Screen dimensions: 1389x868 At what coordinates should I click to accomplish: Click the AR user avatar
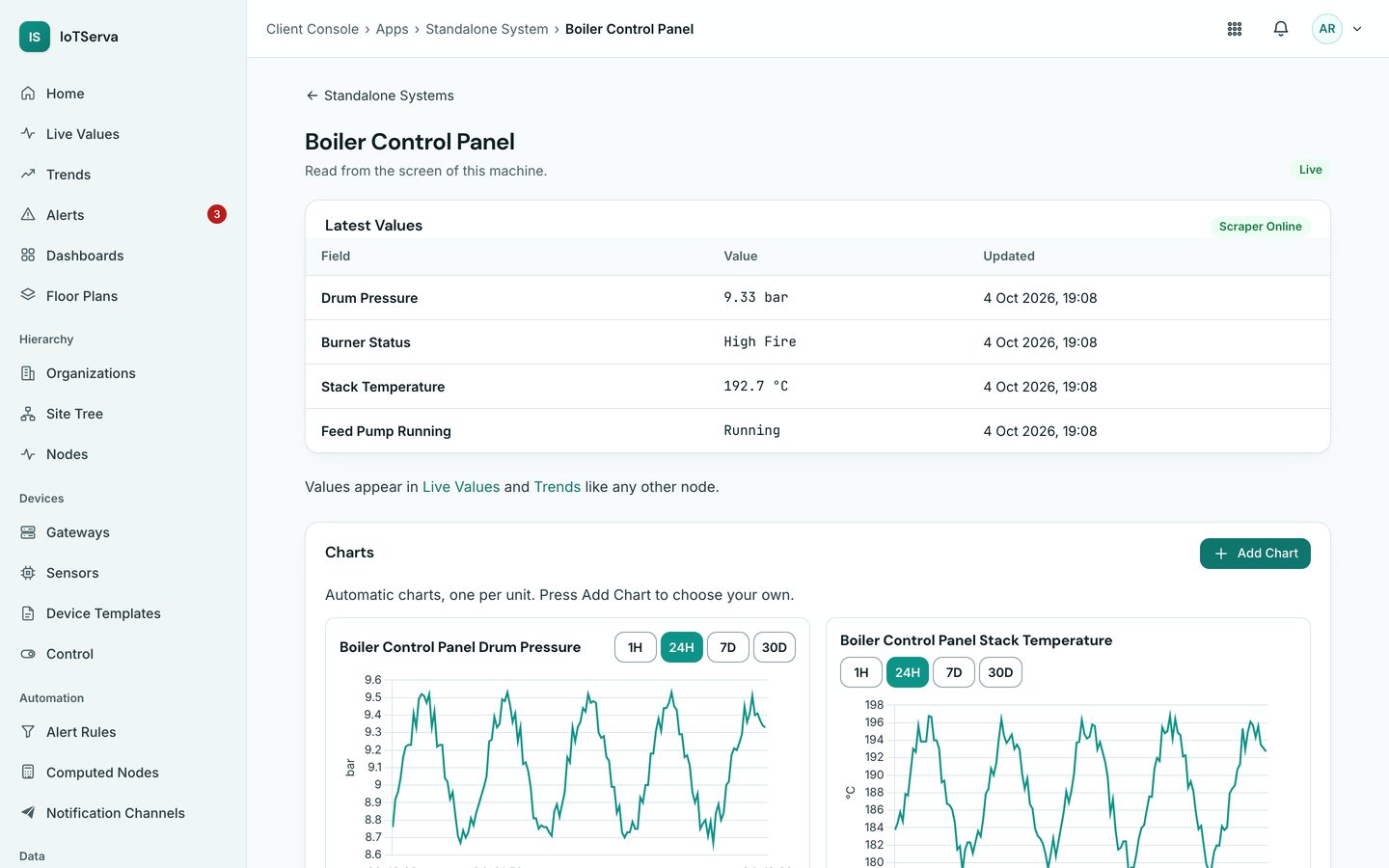pyautogui.click(x=1327, y=29)
